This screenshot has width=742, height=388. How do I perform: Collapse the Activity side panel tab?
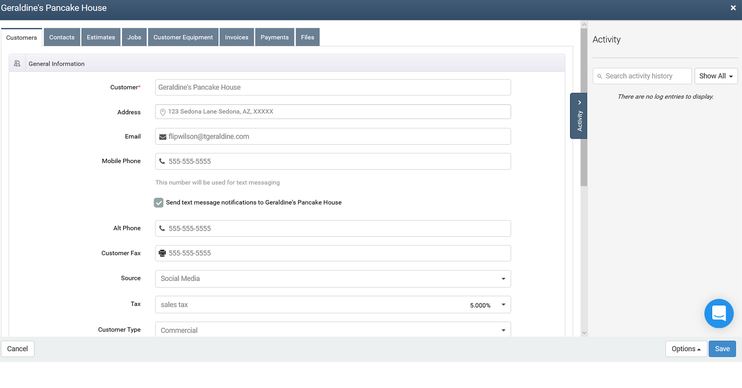pyautogui.click(x=579, y=116)
